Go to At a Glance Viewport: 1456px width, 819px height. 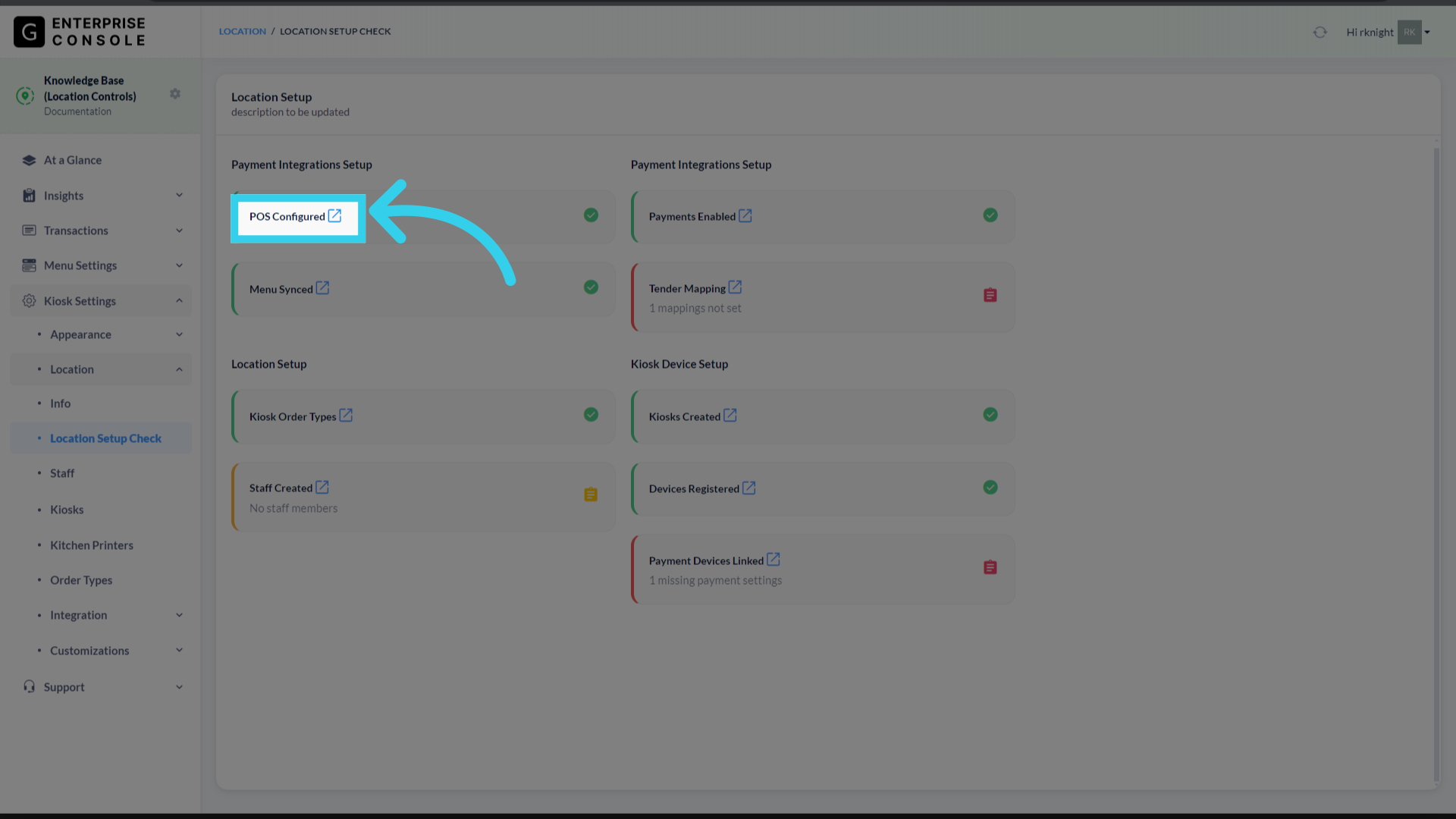pyautogui.click(x=73, y=160)
